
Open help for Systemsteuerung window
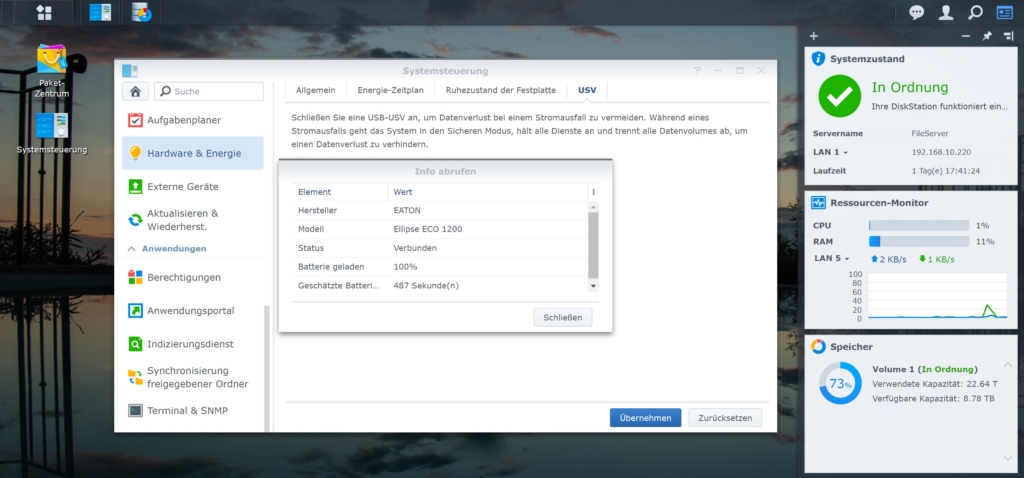(697, 71)
